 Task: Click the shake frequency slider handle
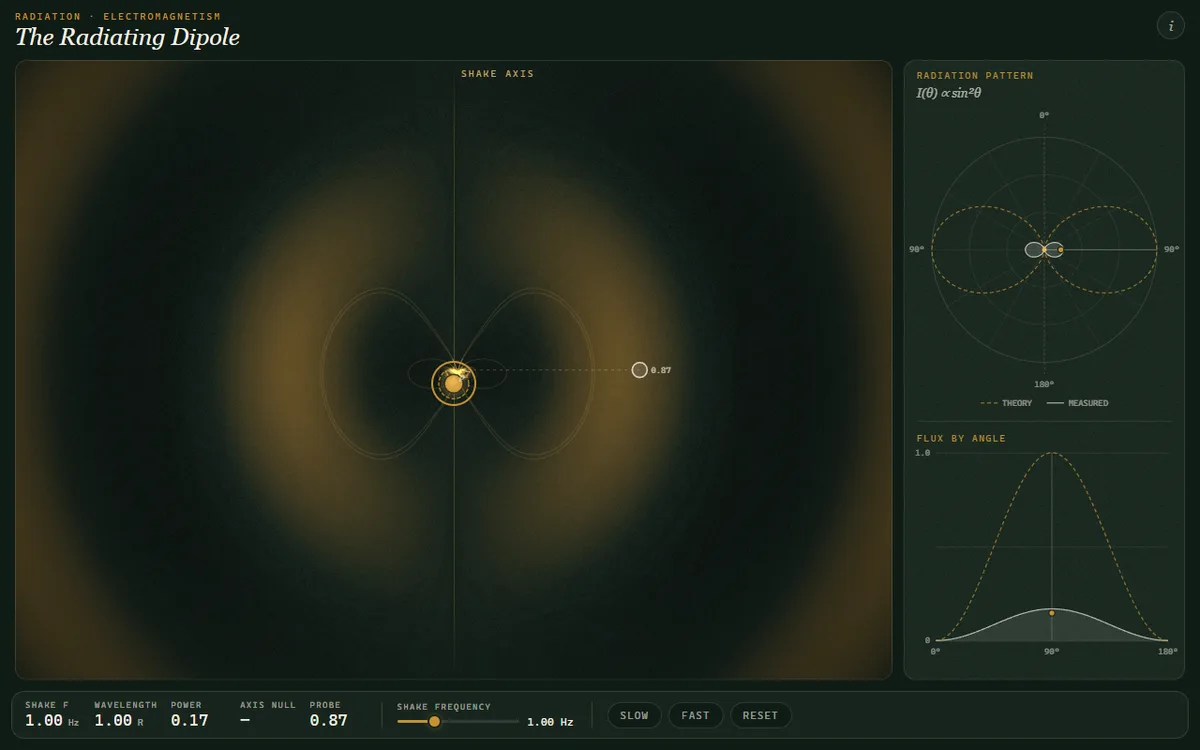(x=434, y=721)
